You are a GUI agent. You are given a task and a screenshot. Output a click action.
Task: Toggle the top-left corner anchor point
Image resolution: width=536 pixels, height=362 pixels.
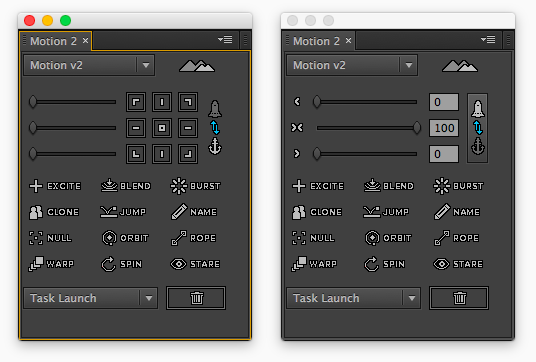[x=136, y=102]
